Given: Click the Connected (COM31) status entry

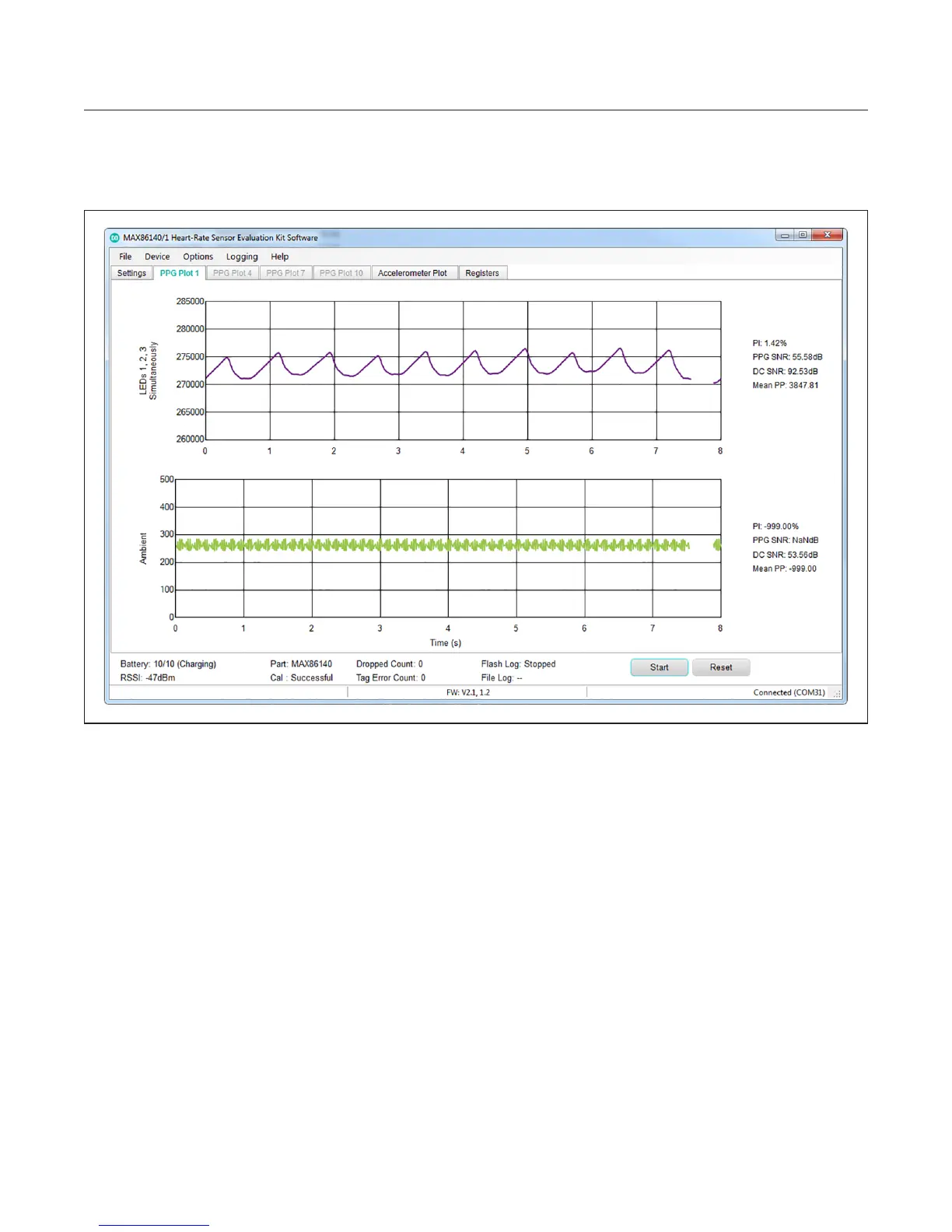Looking at the screenshot, I should [x=789, y=693].
